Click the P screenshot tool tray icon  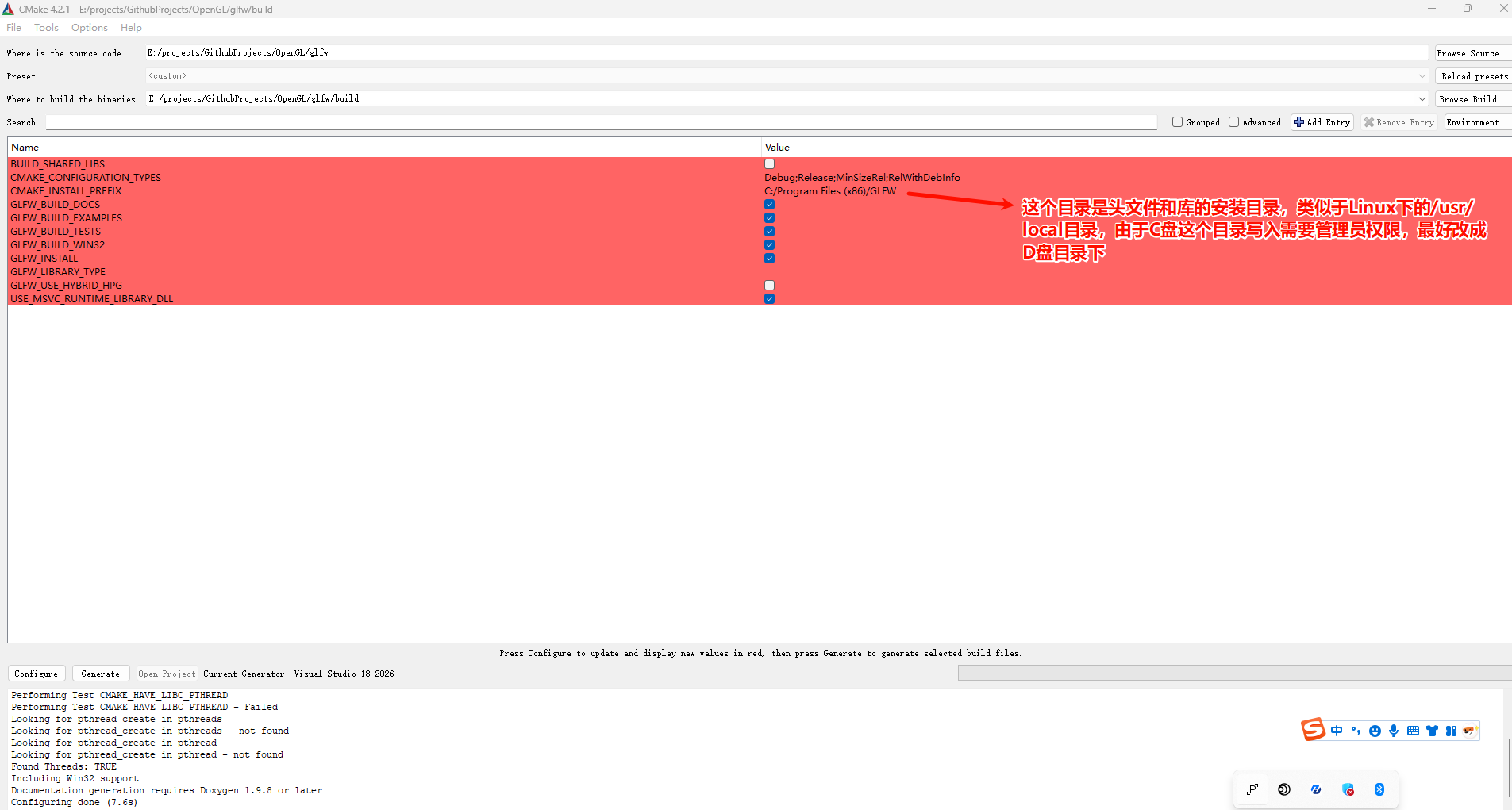pos(1252,789)
